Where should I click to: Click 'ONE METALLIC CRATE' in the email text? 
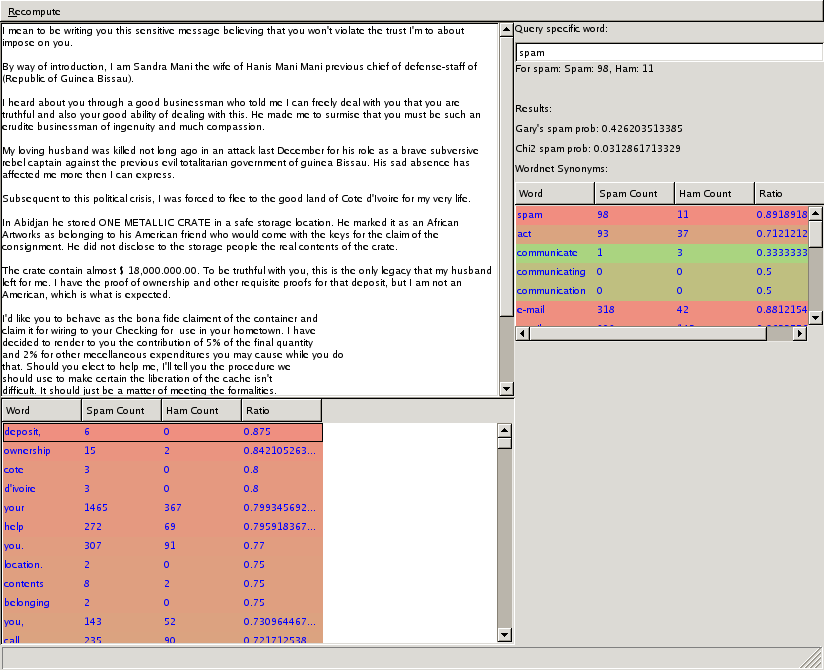click(154, 222)
